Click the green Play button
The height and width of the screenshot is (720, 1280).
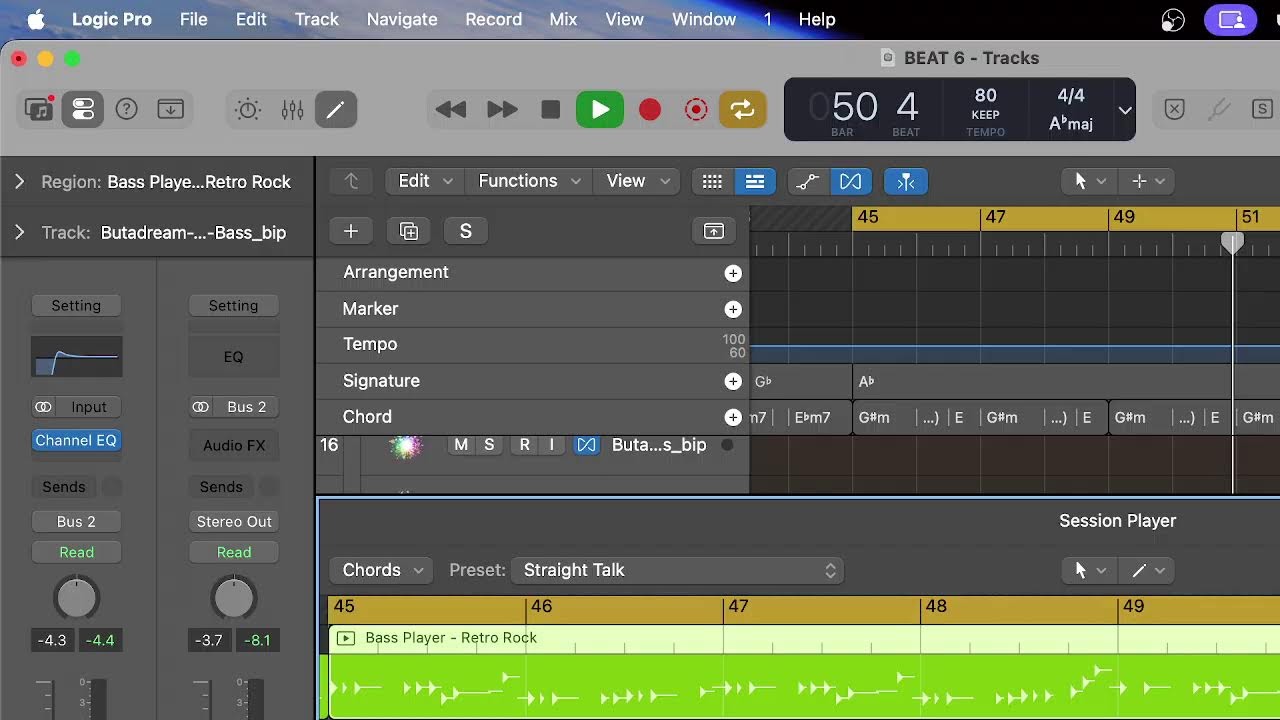[x=600, y=110]
